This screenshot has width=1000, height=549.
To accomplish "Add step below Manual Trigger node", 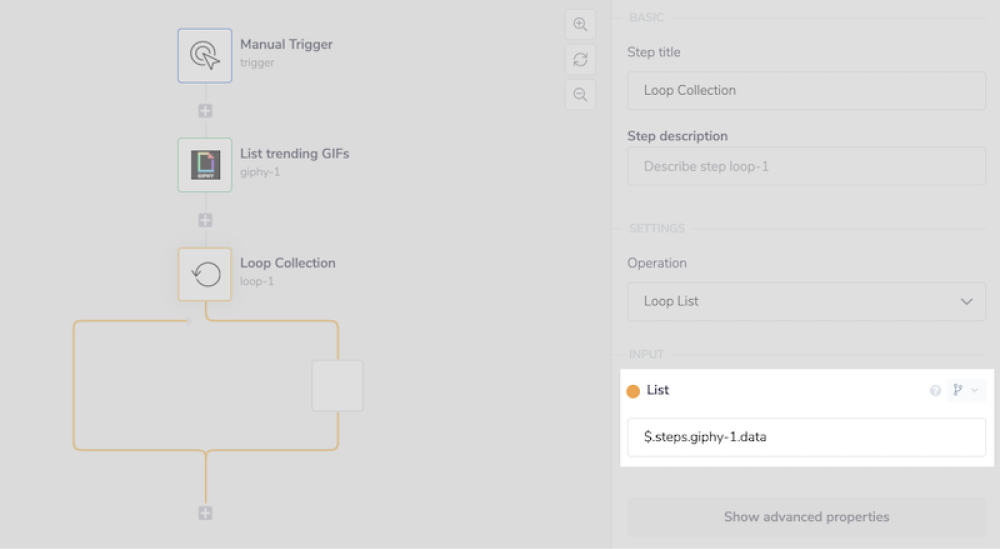I will [205, 111].
